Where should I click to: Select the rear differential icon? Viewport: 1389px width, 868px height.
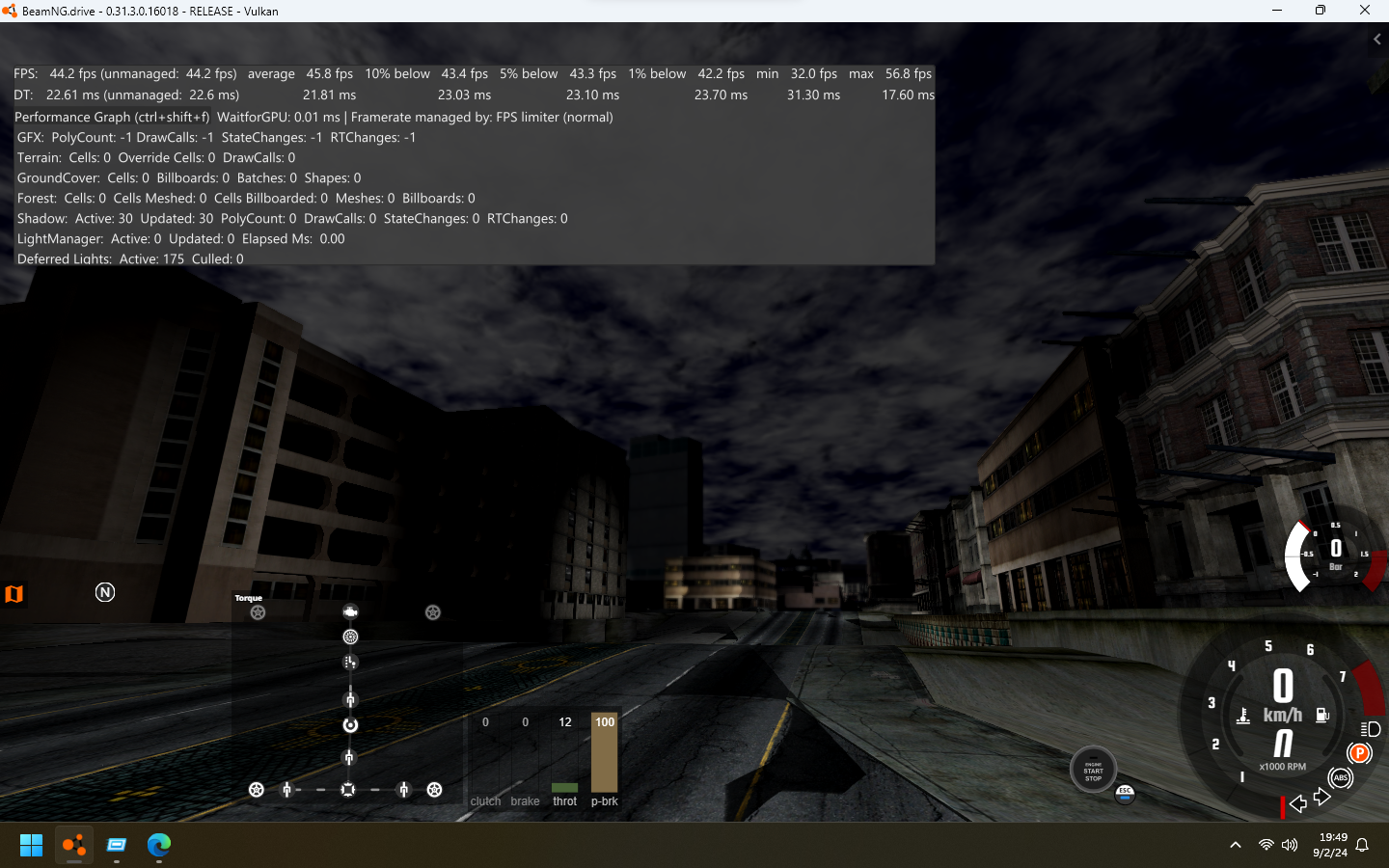[348, 790]
